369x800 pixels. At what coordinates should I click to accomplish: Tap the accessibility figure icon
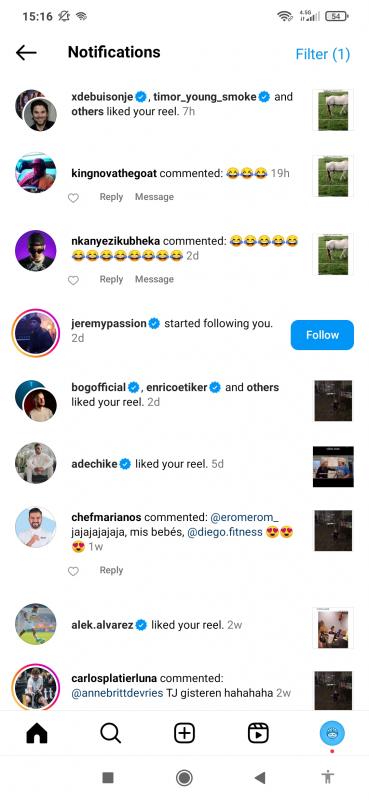(327, 778)
